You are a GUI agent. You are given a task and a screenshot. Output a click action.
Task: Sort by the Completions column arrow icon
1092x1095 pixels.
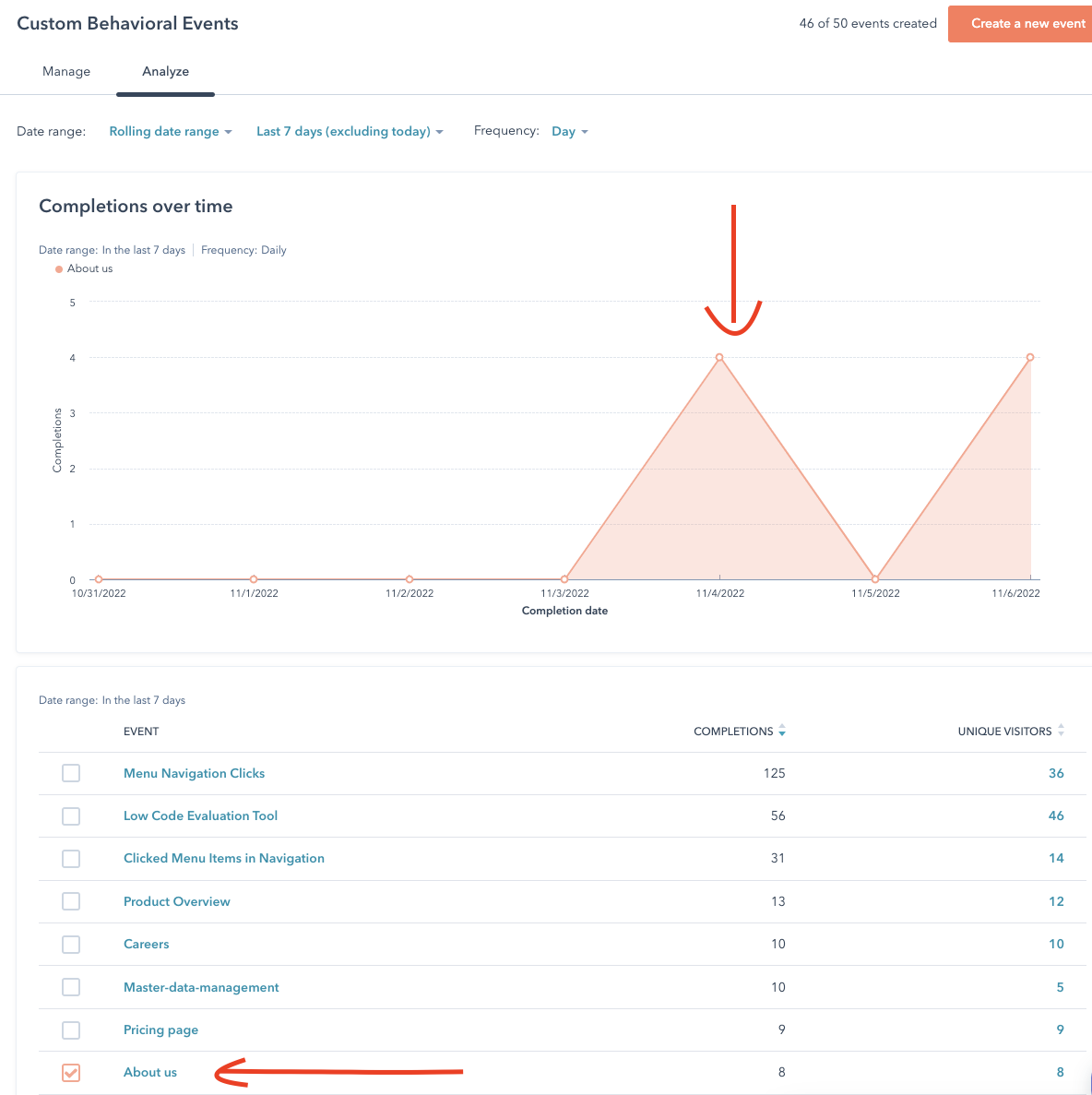coord(782,731)
